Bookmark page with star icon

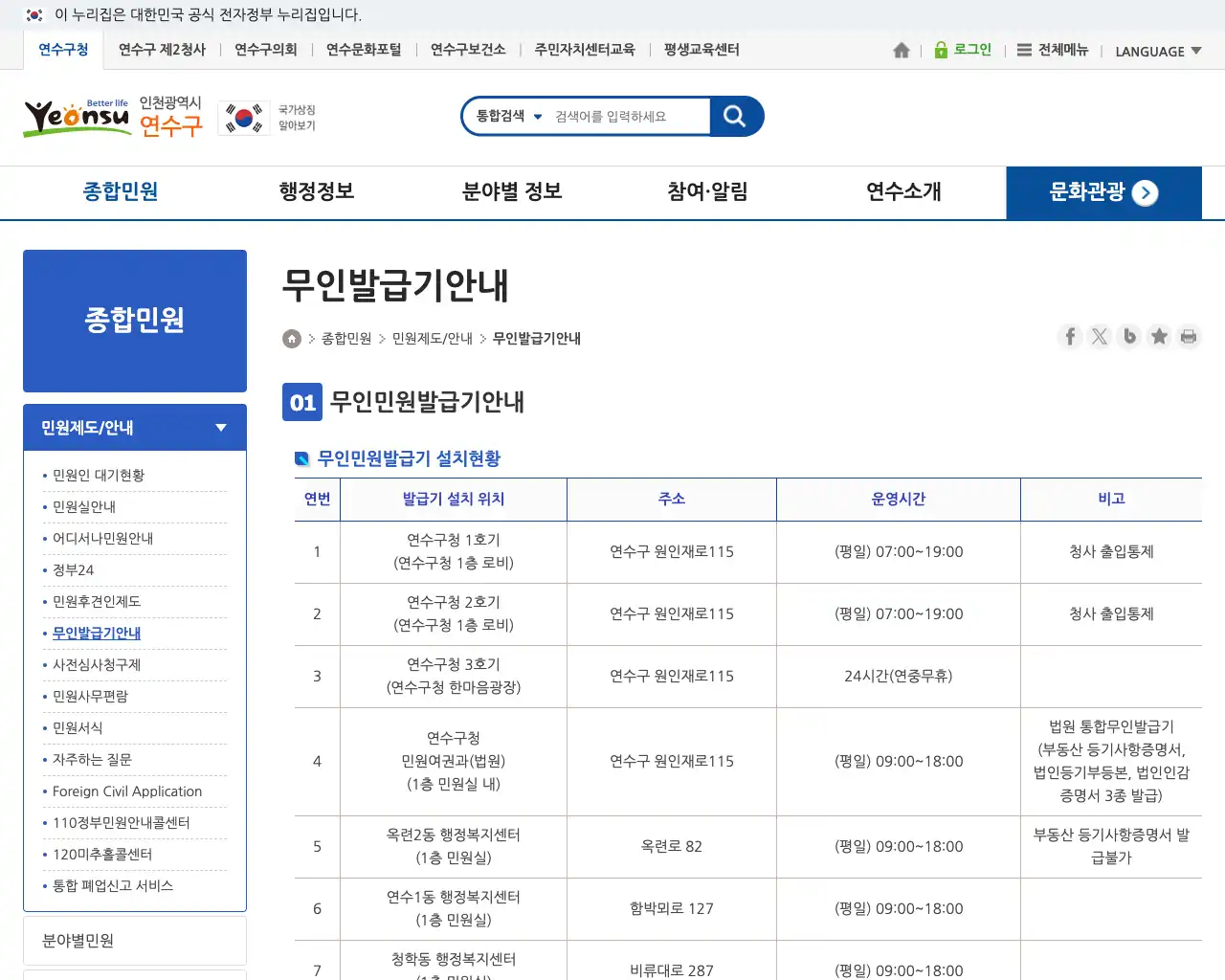1159,337
